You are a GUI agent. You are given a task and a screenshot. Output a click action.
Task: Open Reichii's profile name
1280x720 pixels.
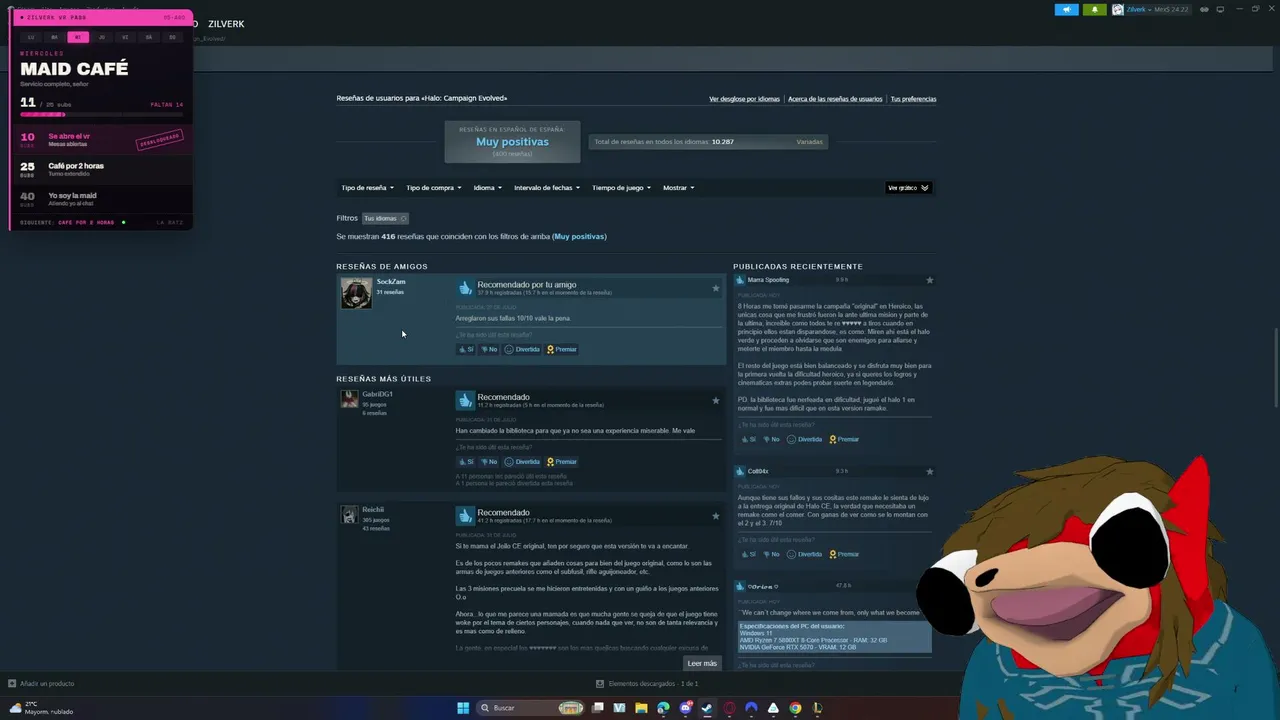tap(373, 510)
